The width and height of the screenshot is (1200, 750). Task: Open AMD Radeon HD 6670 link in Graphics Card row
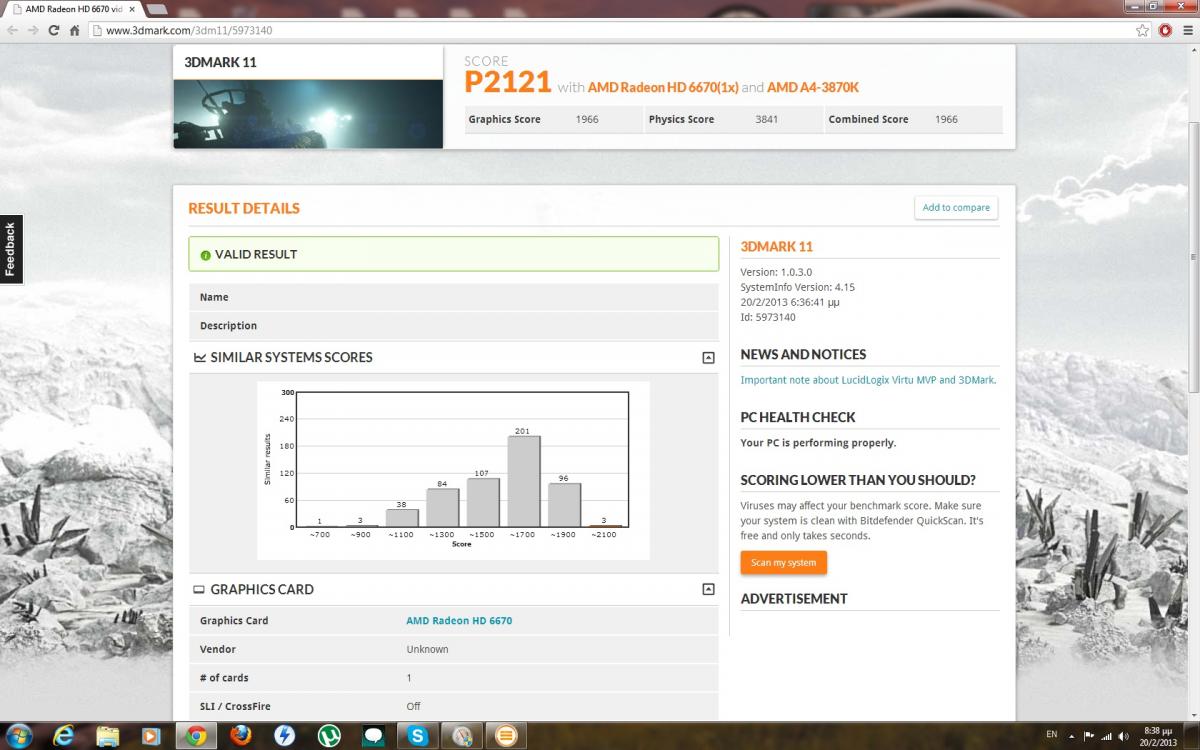click(459, 621)
